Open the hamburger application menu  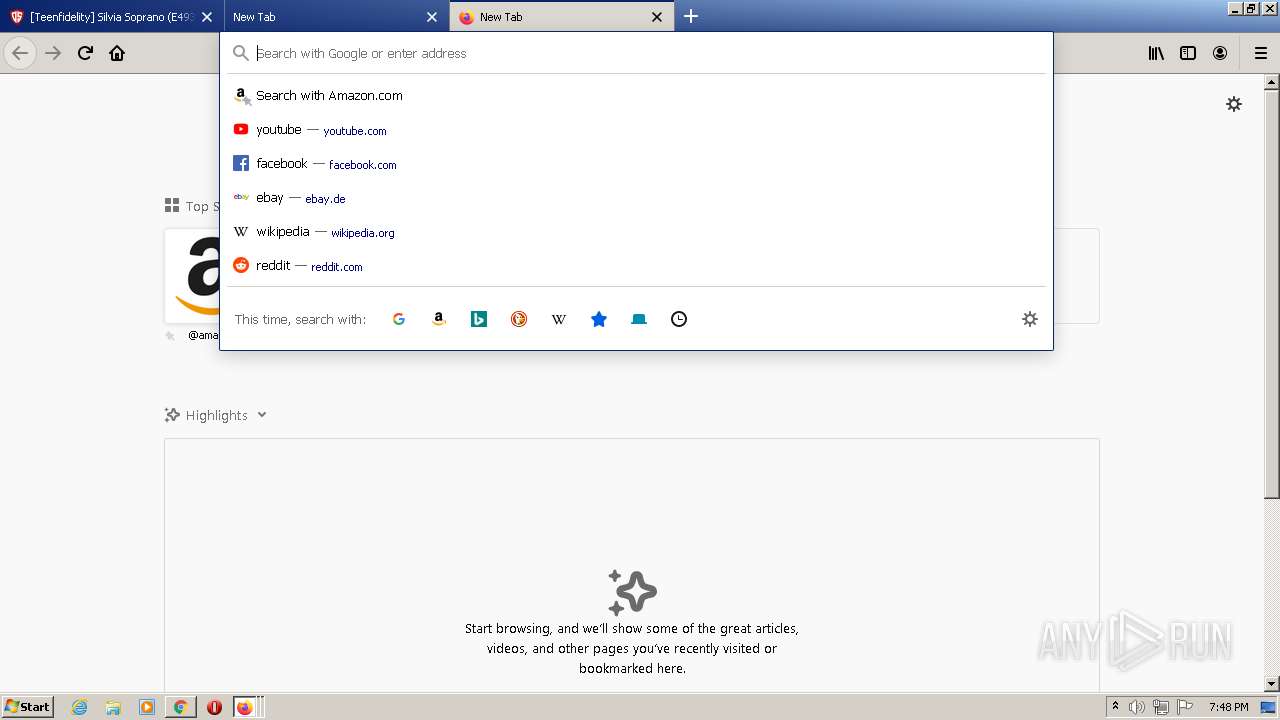tap(1261, 53)
